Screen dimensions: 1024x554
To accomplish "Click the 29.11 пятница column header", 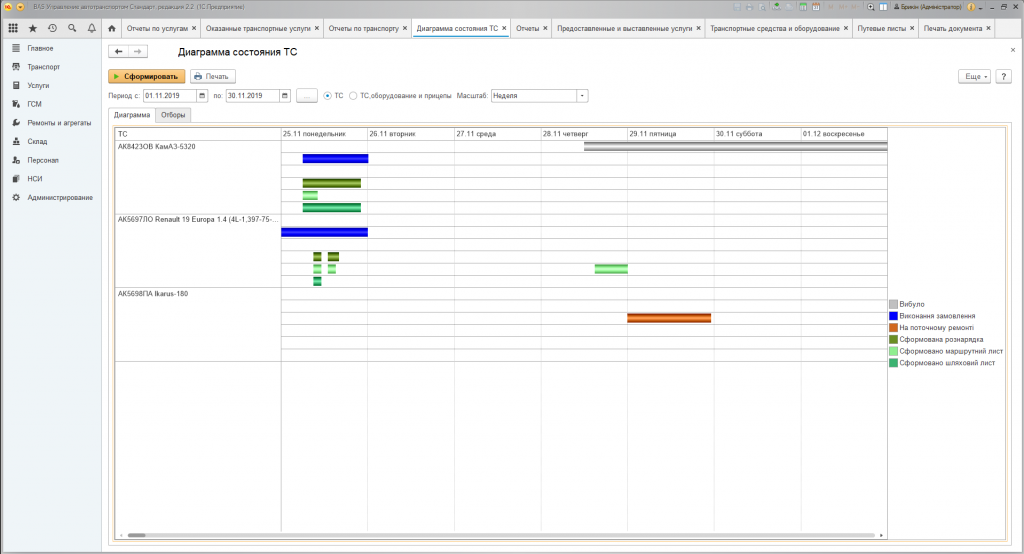I will click(671, 134).
